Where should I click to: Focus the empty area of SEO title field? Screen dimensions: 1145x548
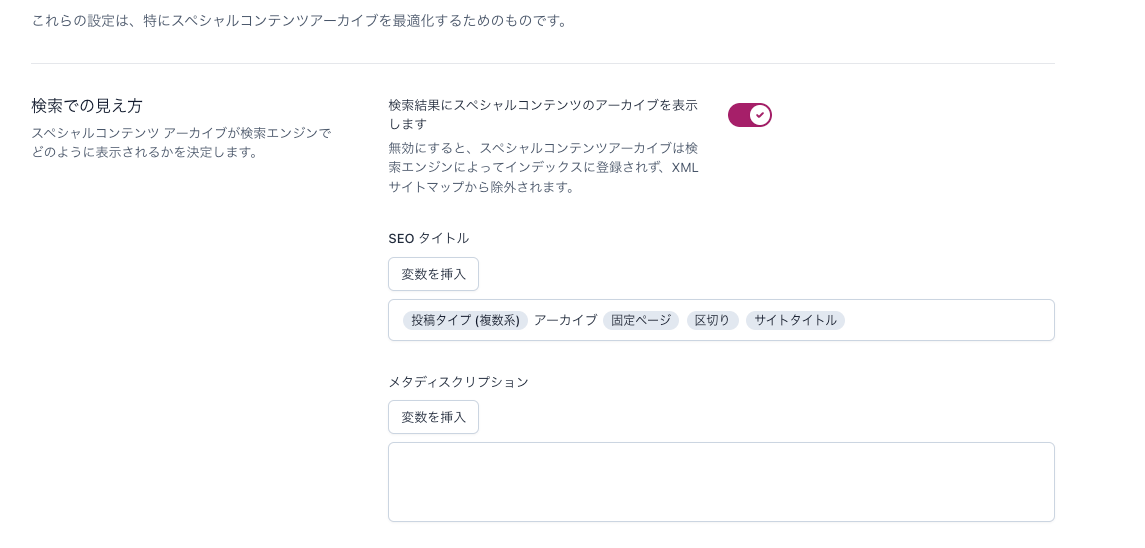949,320
